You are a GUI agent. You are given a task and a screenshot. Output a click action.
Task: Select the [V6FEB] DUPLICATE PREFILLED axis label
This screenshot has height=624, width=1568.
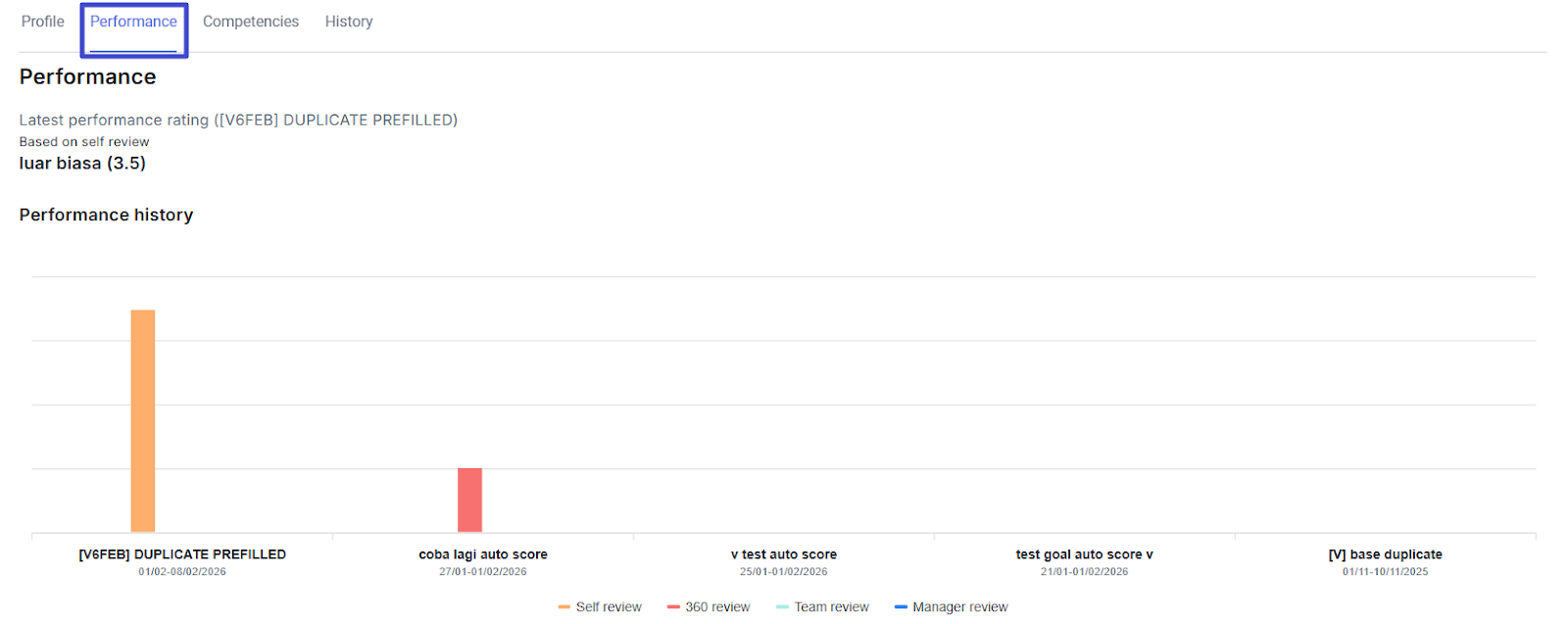(x=182, y=554)
